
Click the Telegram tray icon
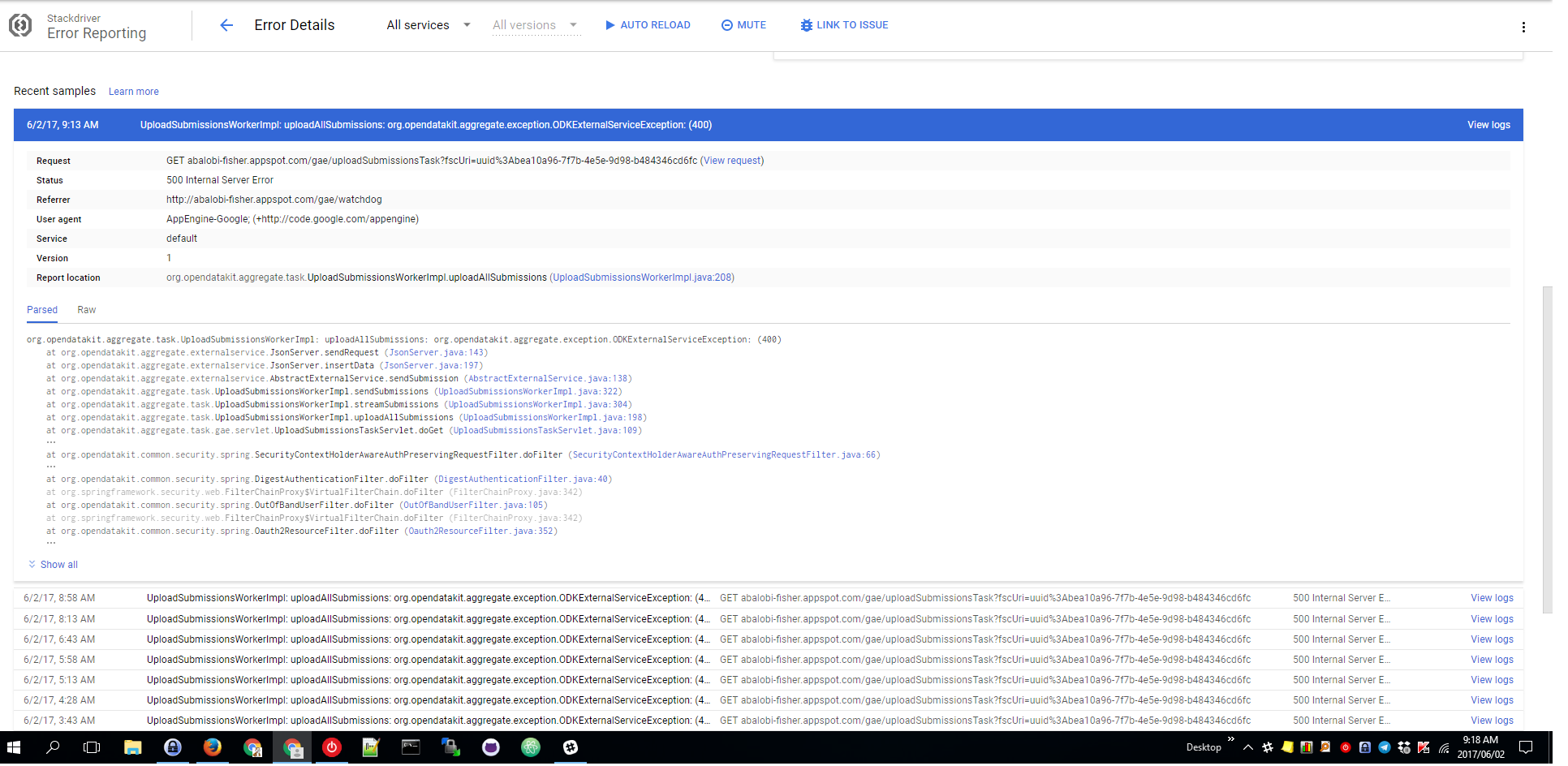pyautogui.click(x=1385, y=747)
